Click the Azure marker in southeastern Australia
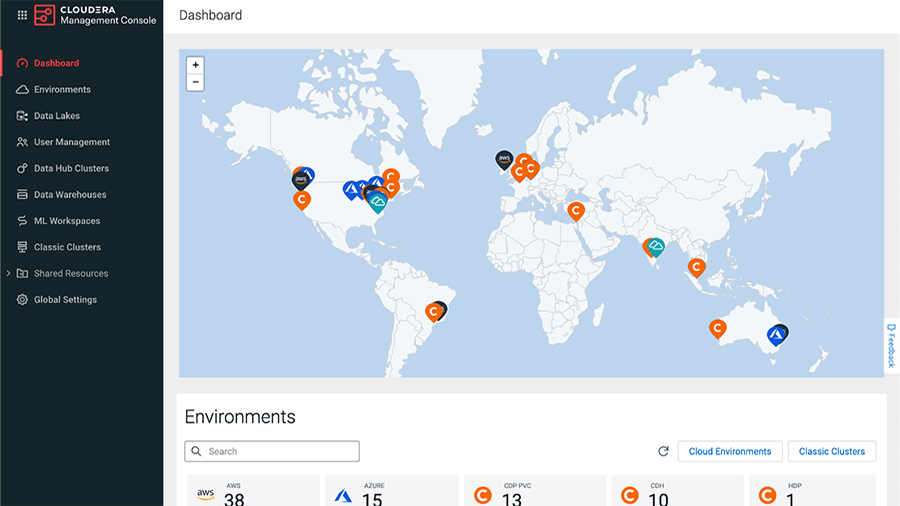 (x=776, y=336)
